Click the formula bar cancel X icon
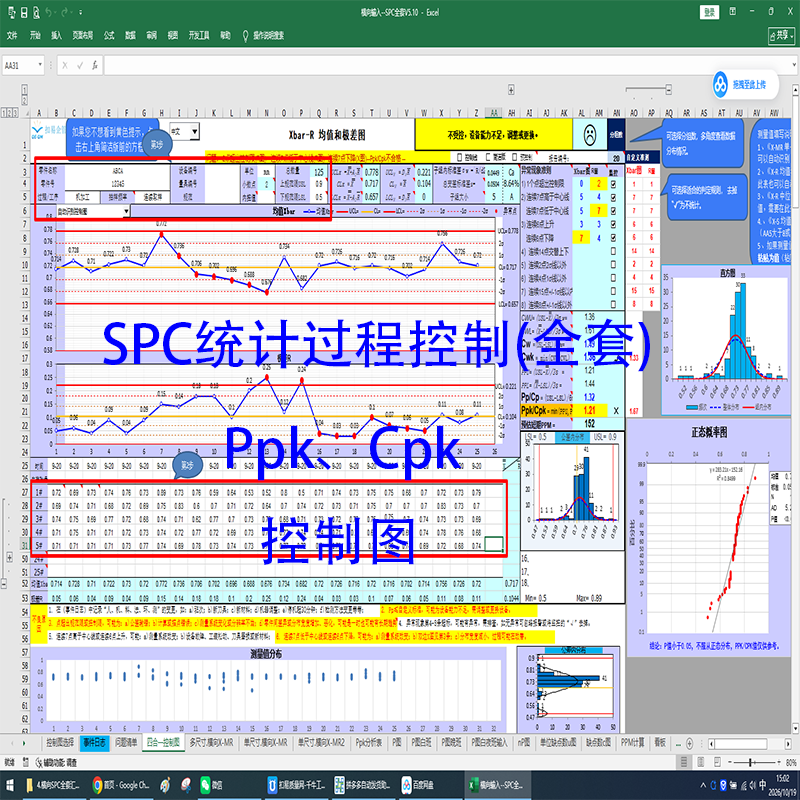The width and height of the screenshot is (800, 800). tap(65, 65)
